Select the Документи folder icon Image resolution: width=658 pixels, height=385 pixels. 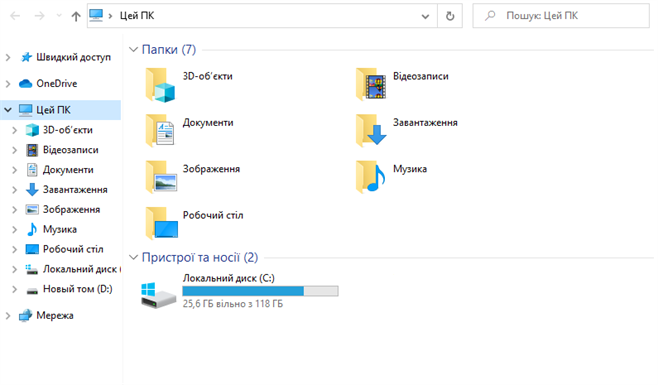160,131
